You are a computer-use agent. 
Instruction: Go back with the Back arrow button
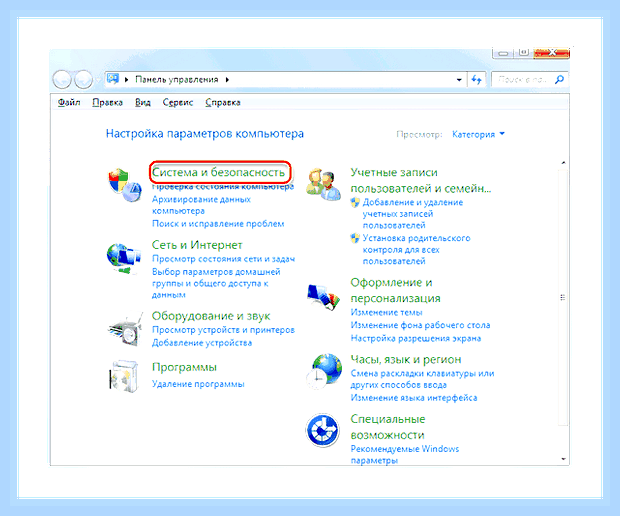tap(62, 79)
